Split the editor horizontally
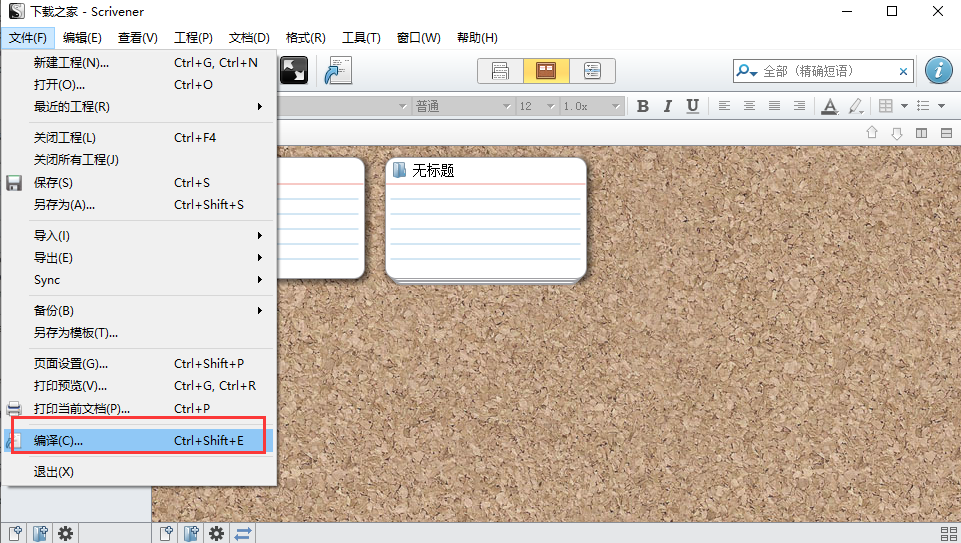 point(946,133)
